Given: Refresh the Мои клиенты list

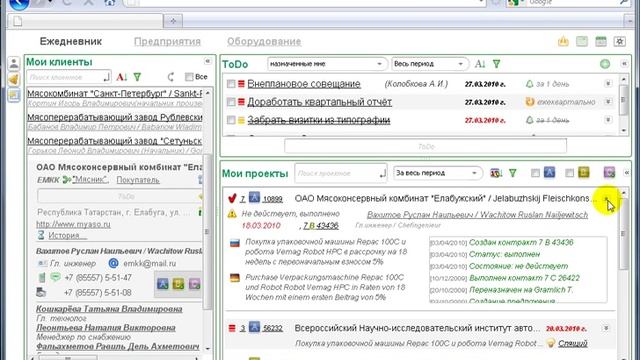Looking at the screenshot, I should coord(171,77).
